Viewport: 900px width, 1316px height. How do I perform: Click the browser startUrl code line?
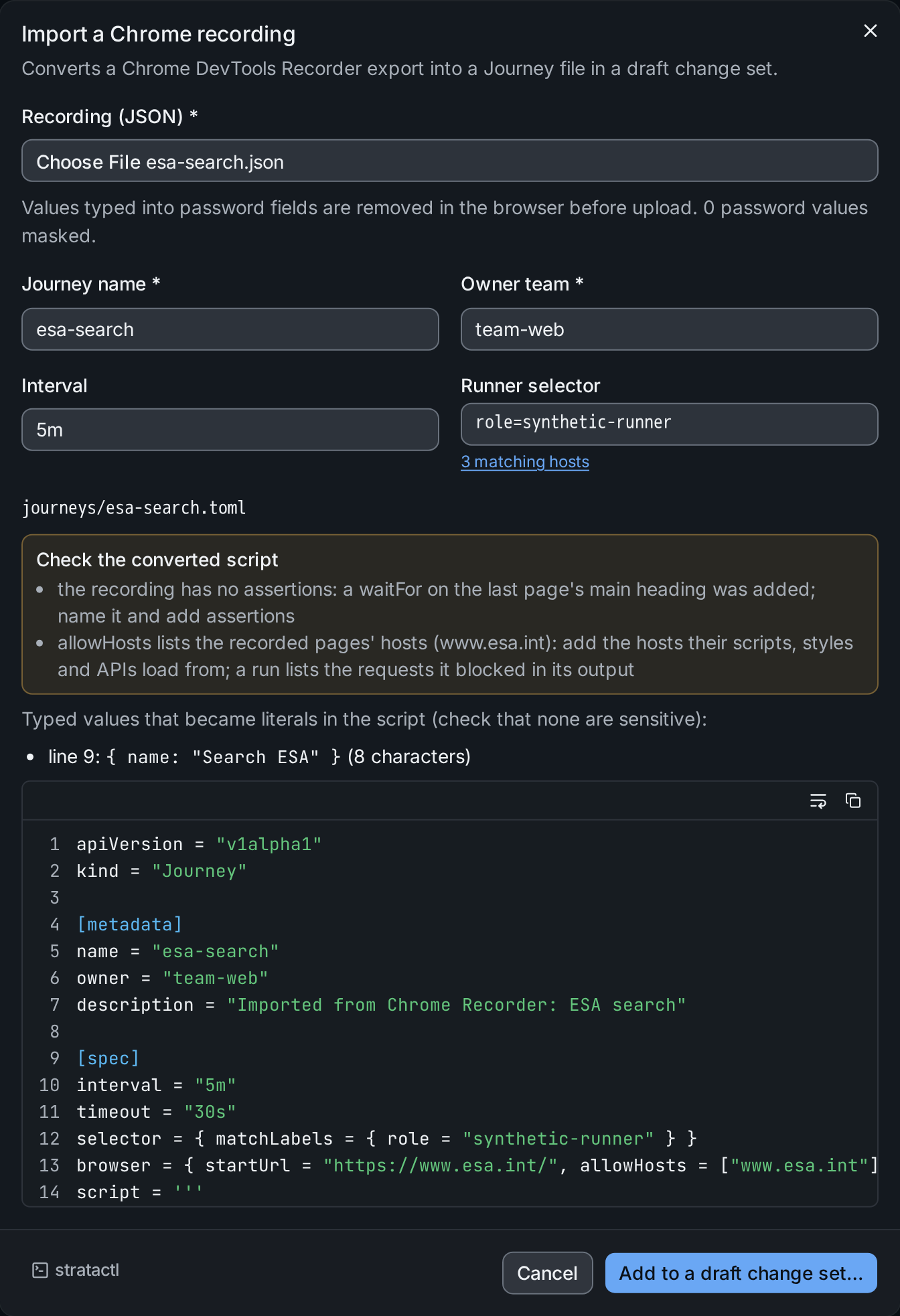click(x=477, y=1165)
